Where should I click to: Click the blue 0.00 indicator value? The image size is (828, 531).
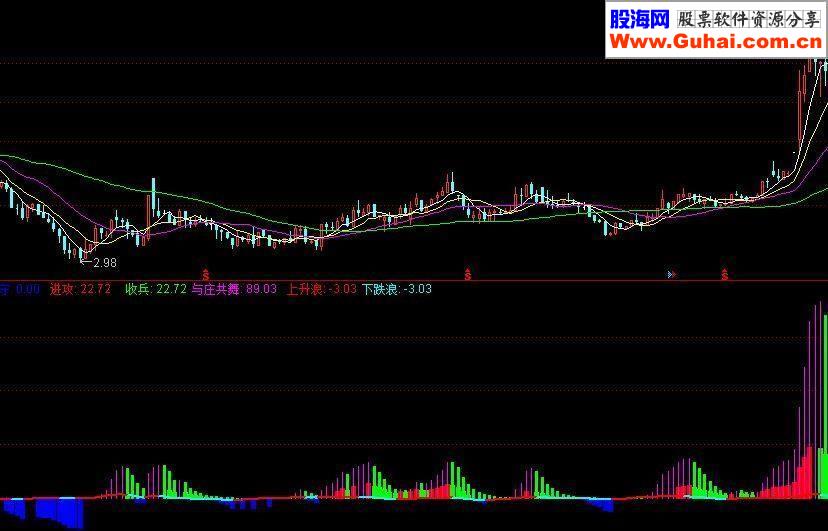coord(27,289)
